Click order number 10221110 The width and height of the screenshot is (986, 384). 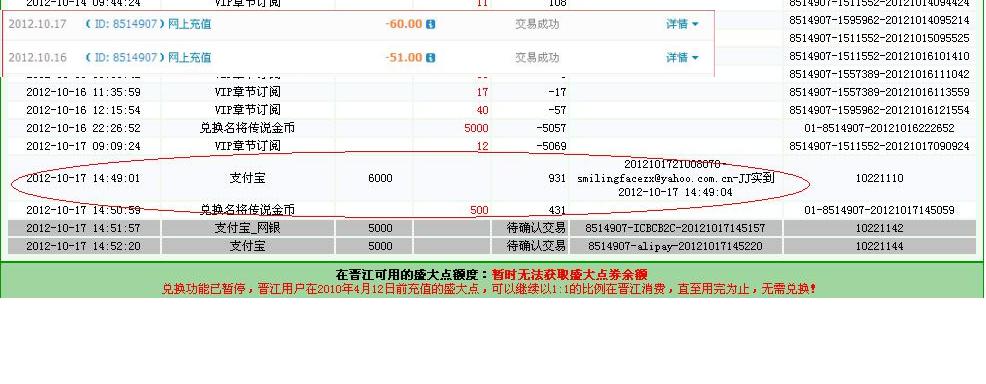coord(879,178)
